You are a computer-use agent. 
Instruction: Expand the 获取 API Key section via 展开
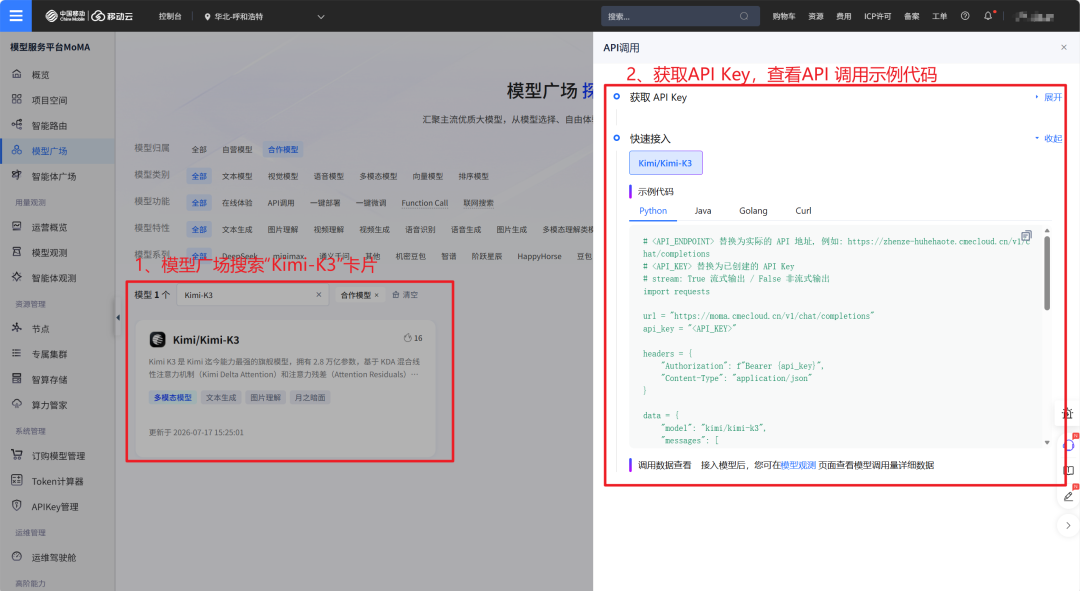tap(1049, 97)
